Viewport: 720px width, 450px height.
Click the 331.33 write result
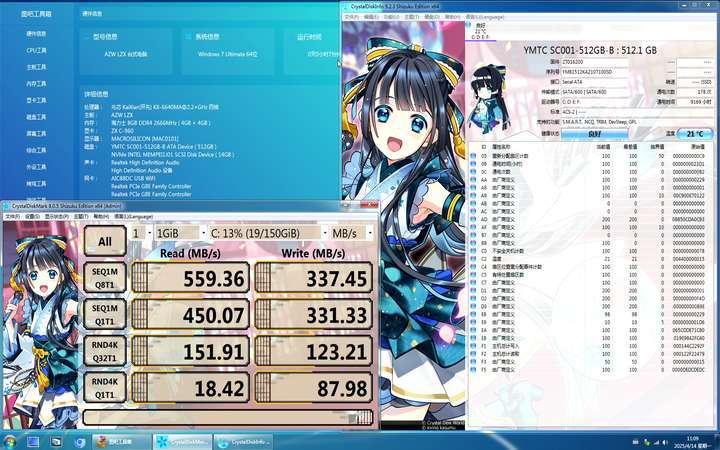point(314,315)
